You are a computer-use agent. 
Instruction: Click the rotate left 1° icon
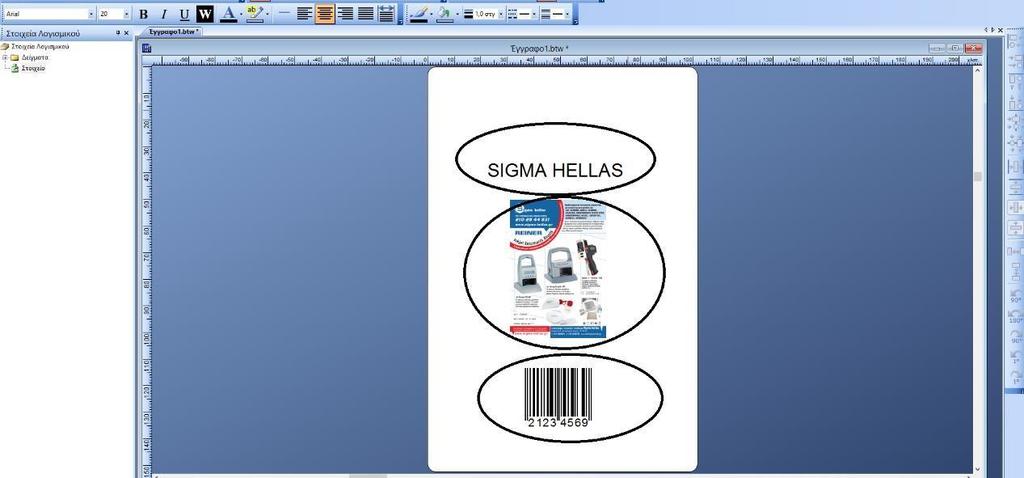[x=1016, y=357]
